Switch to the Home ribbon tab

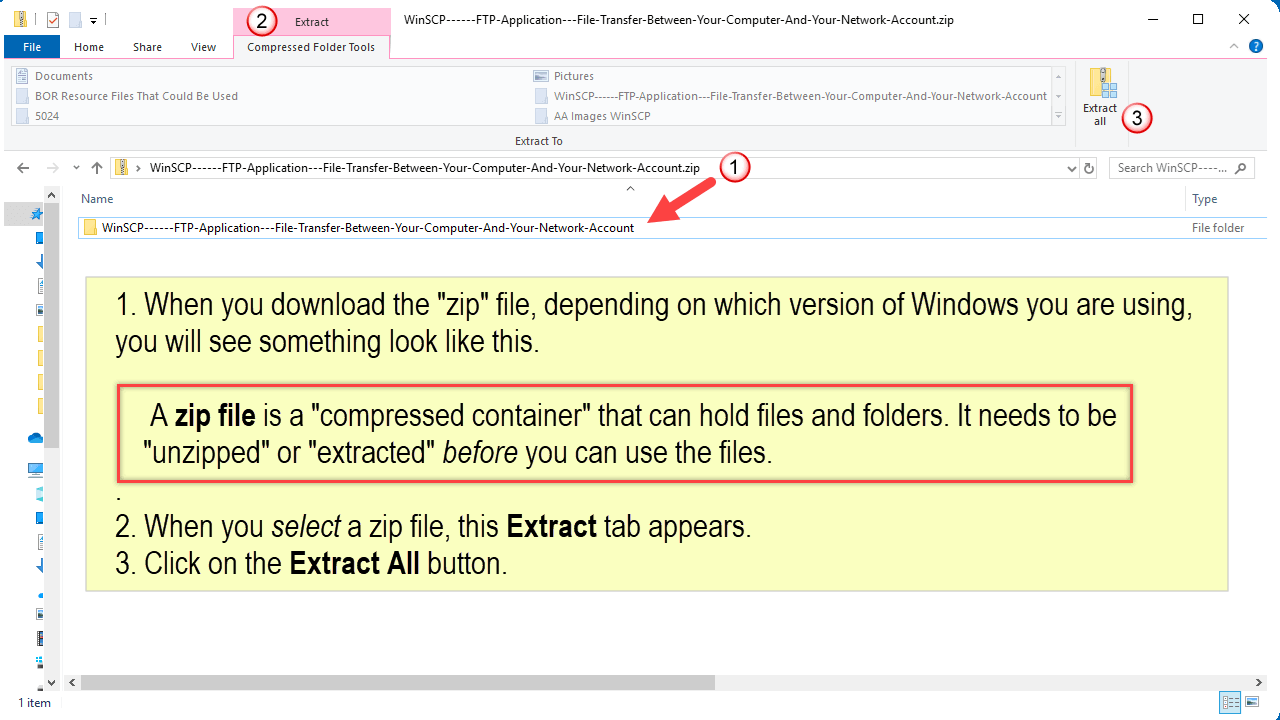click(x=89, y=47)
